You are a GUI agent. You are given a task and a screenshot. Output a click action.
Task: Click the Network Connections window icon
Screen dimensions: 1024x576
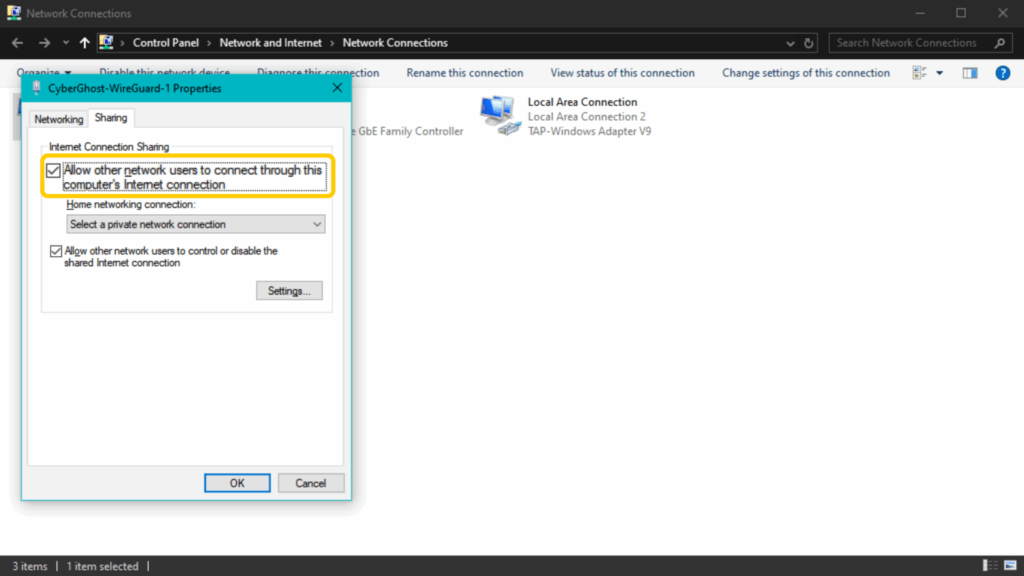tap(14, 13)
